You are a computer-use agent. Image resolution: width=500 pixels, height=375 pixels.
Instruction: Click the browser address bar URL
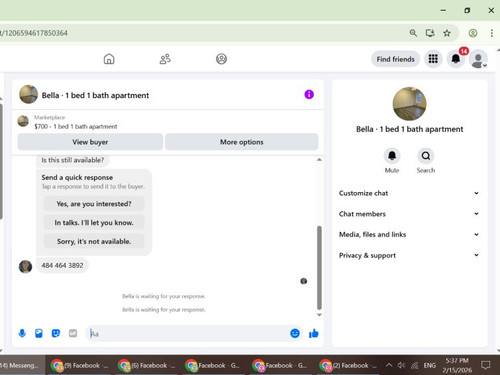coord(34,33)
